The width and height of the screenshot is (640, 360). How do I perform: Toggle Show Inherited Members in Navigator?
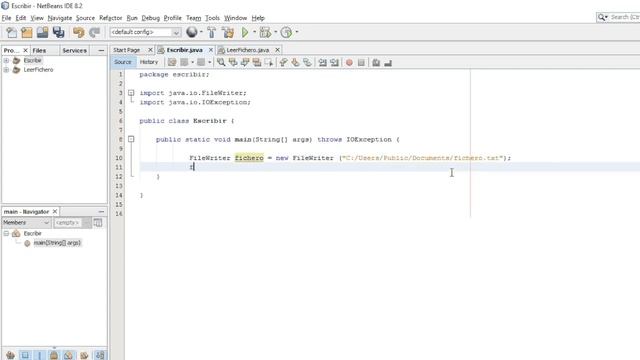point(10,355)
